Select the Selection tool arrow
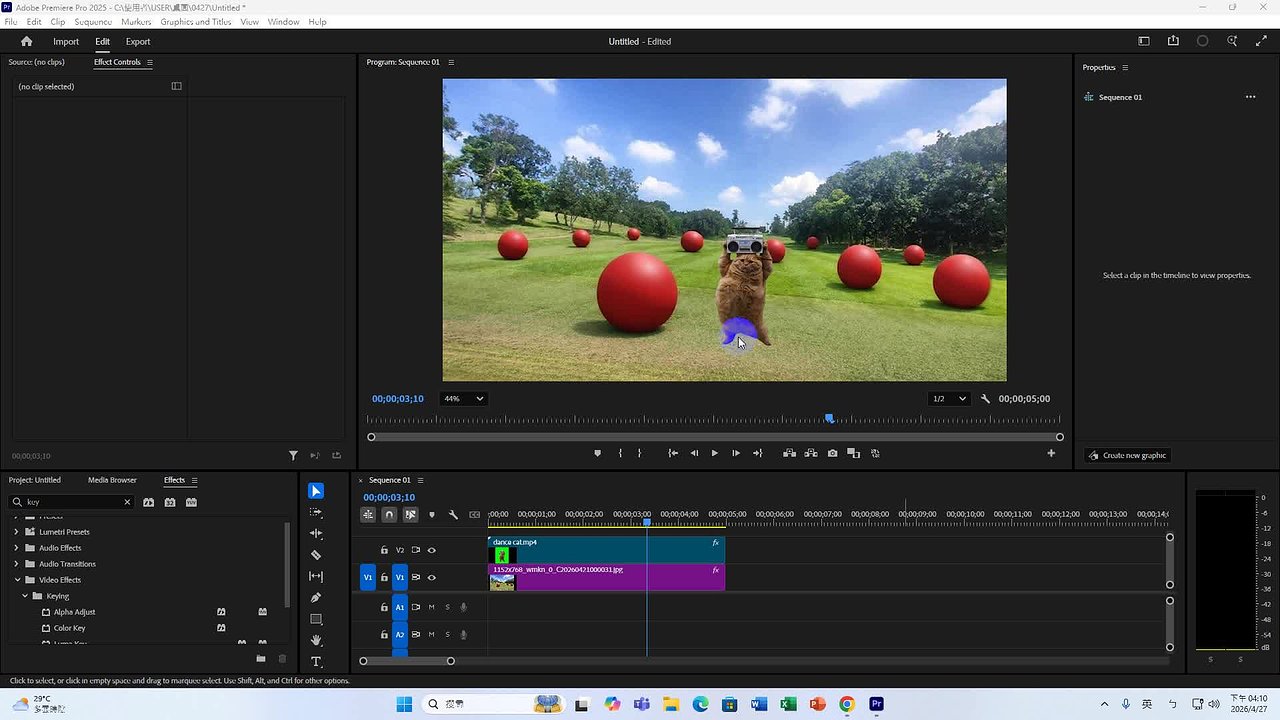This screenshot has height=720, width=1280. tap(316, 491)
